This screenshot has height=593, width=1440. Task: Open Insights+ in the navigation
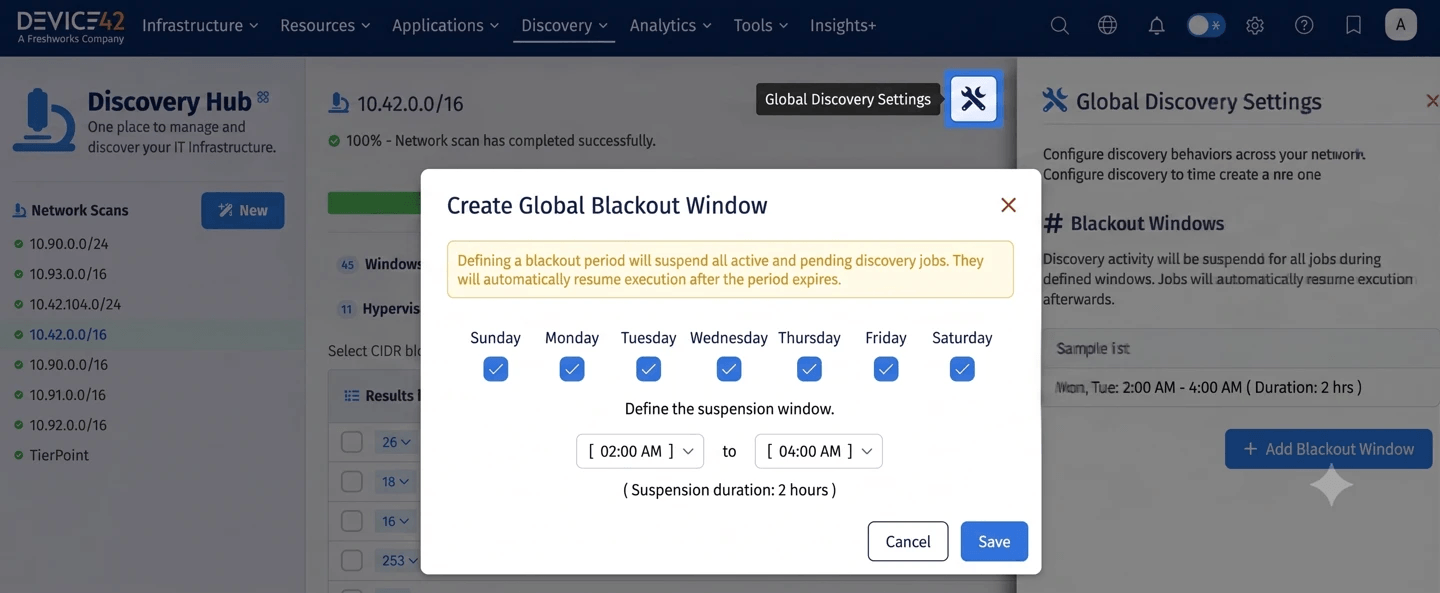[843, 26]
